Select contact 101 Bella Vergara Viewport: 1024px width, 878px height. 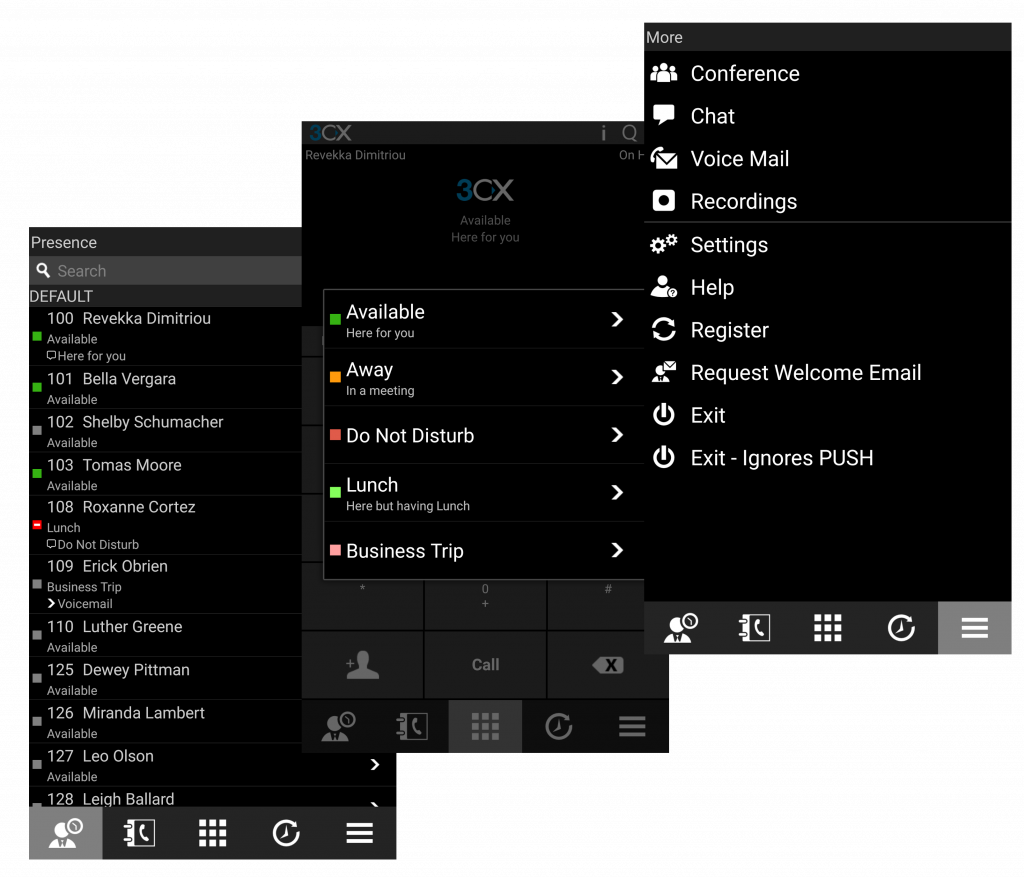pos(165,387)
